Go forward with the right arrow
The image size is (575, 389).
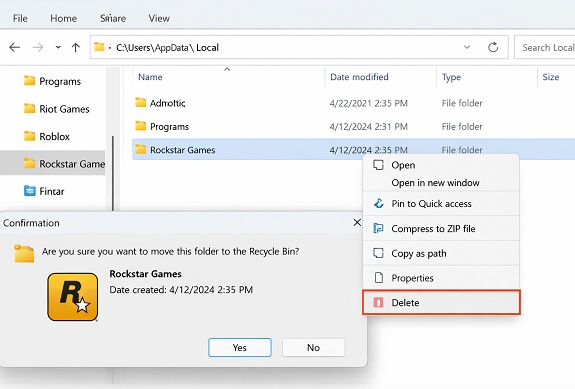pos(38,47)
